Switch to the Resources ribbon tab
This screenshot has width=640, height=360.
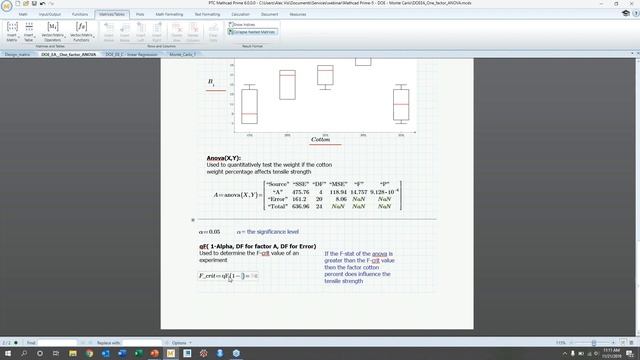coord(298,14)
